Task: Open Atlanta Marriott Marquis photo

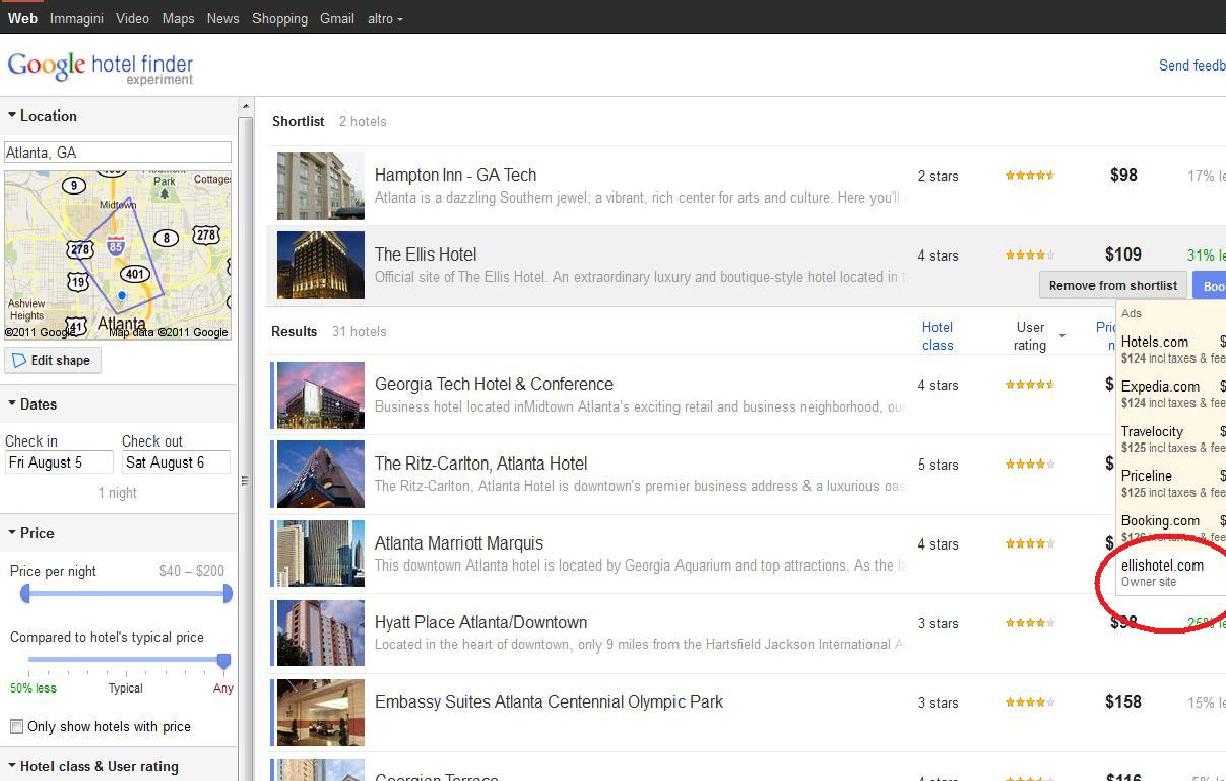Action: pyautogui.click(x=320, y=554)
